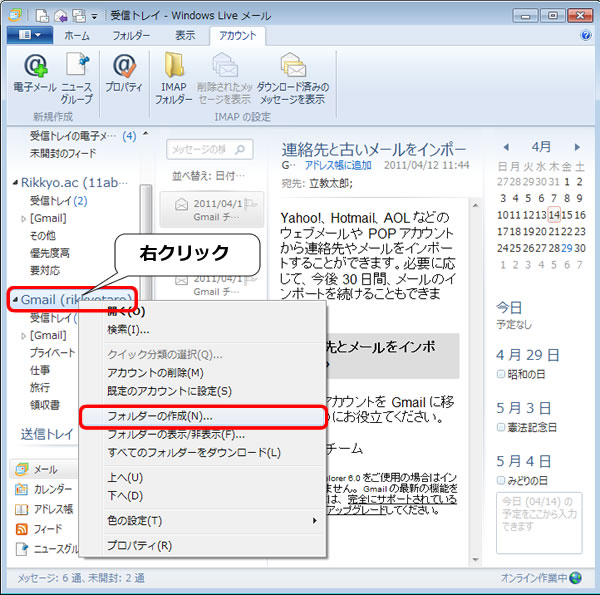
Task: Toggle the 憲法記念日 event checkbox
Action: click(x=501, y=427)
